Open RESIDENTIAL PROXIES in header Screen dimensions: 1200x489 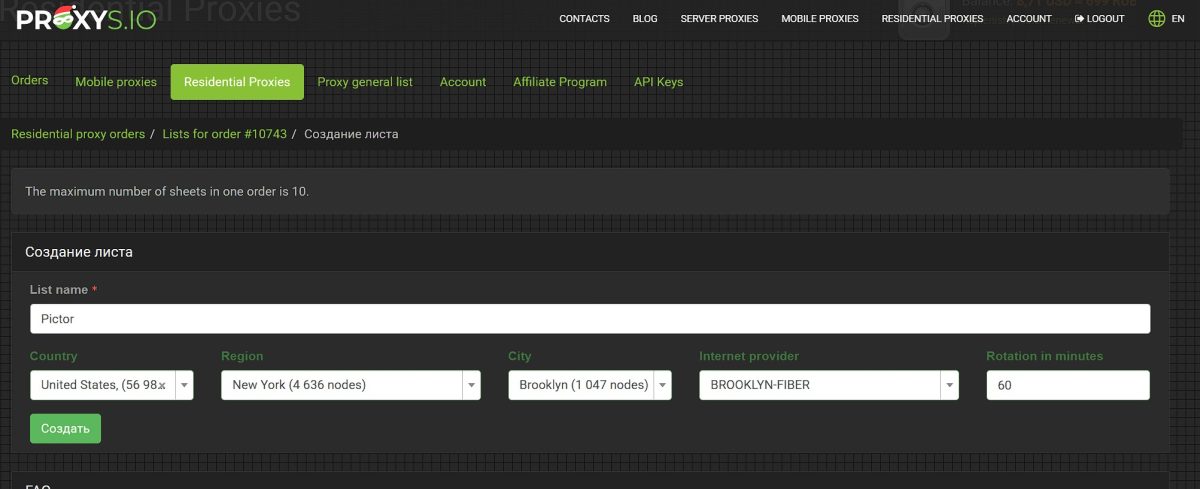932,19
